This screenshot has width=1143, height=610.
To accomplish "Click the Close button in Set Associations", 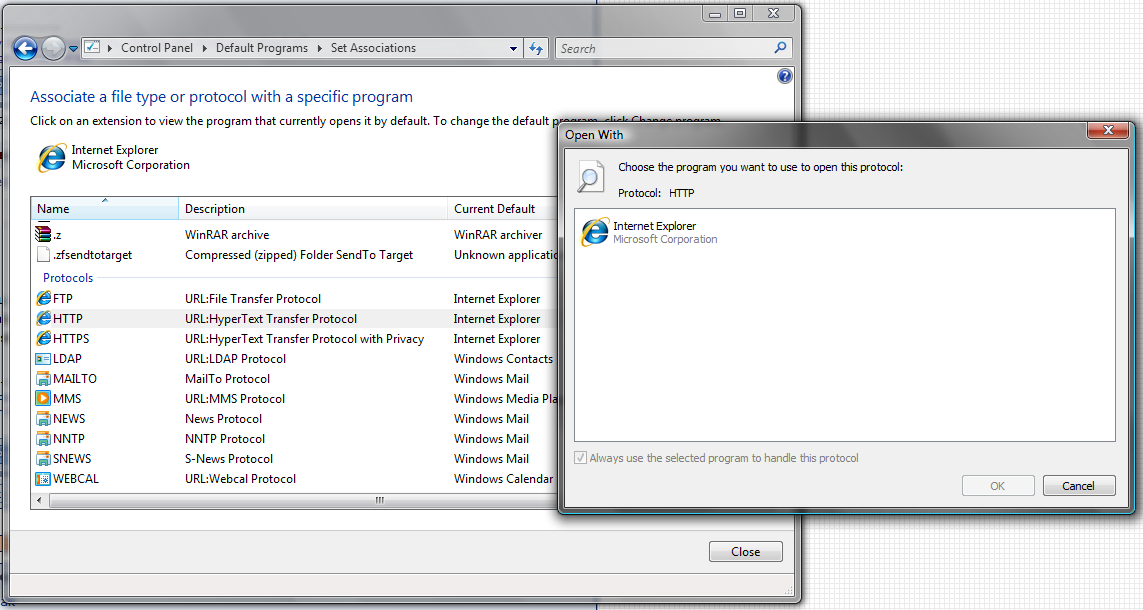I will 746,552.
